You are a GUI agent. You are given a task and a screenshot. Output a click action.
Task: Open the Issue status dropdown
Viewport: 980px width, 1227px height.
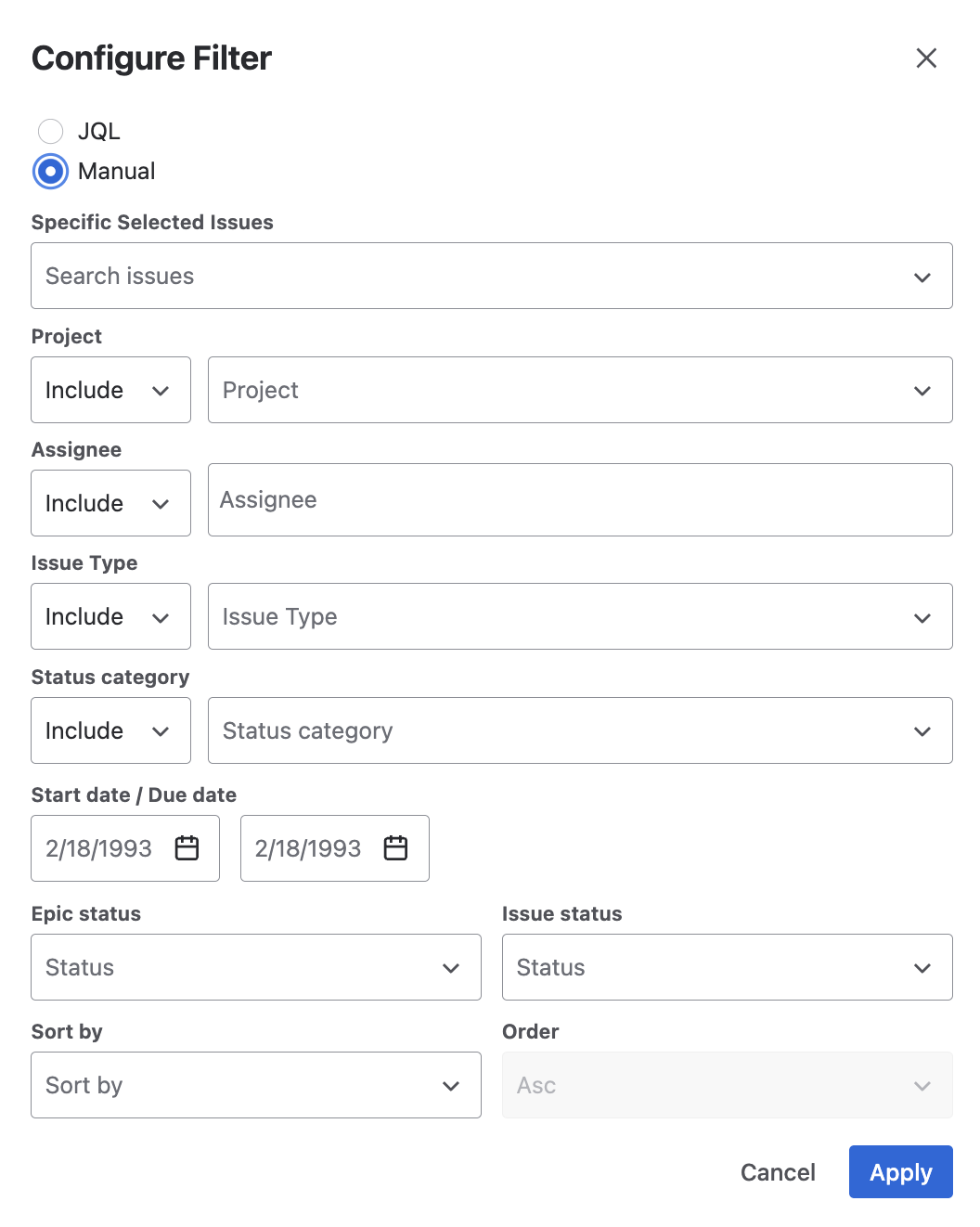coord(726,968)
